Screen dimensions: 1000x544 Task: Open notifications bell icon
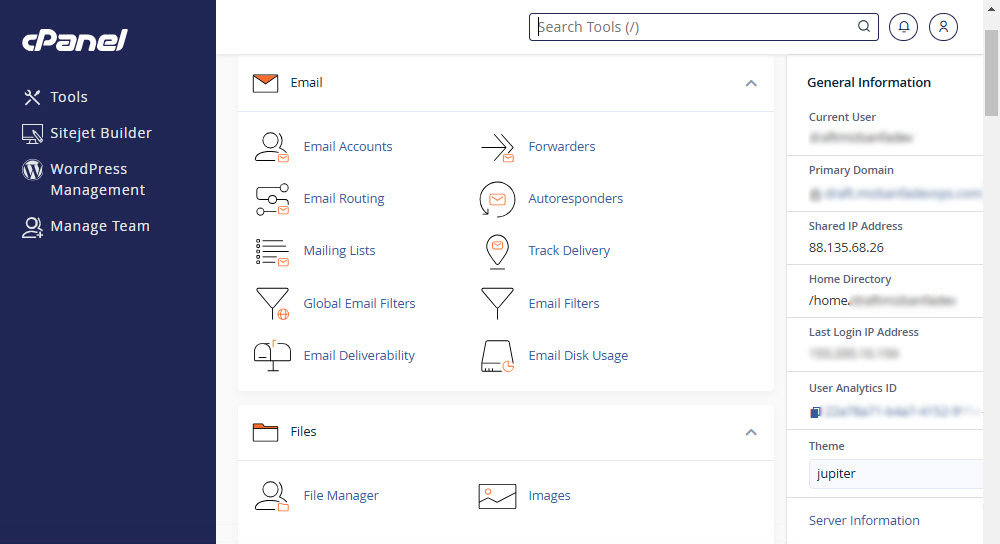tap(904, 27)
